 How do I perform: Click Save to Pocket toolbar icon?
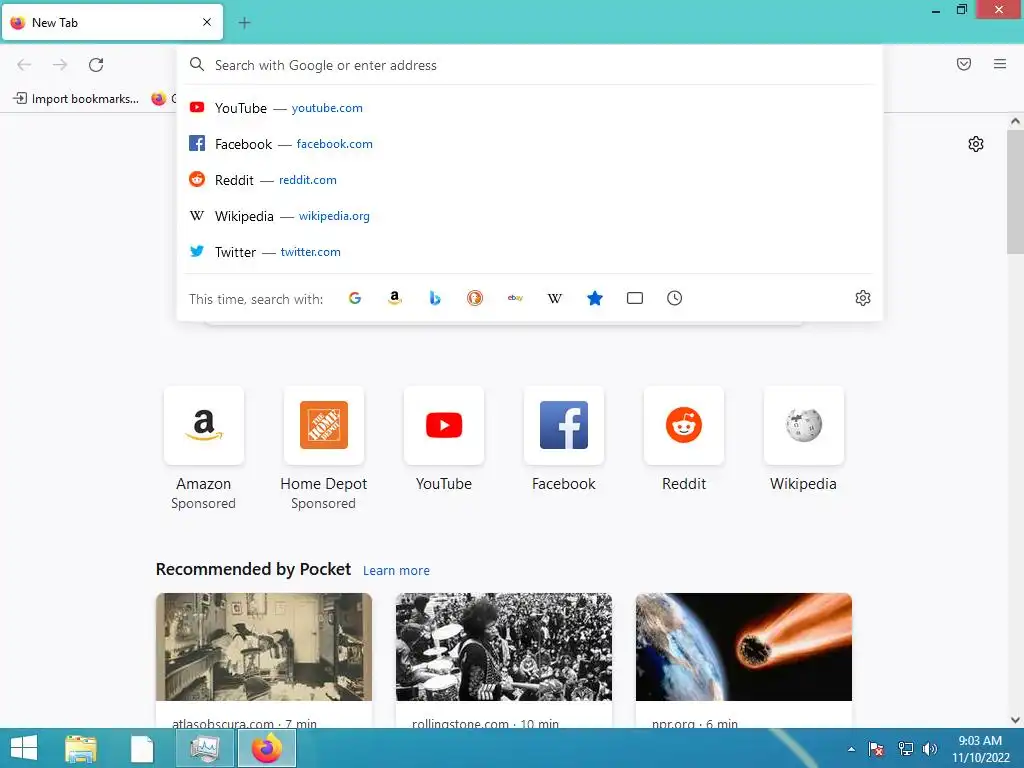(x=964, y=64)
